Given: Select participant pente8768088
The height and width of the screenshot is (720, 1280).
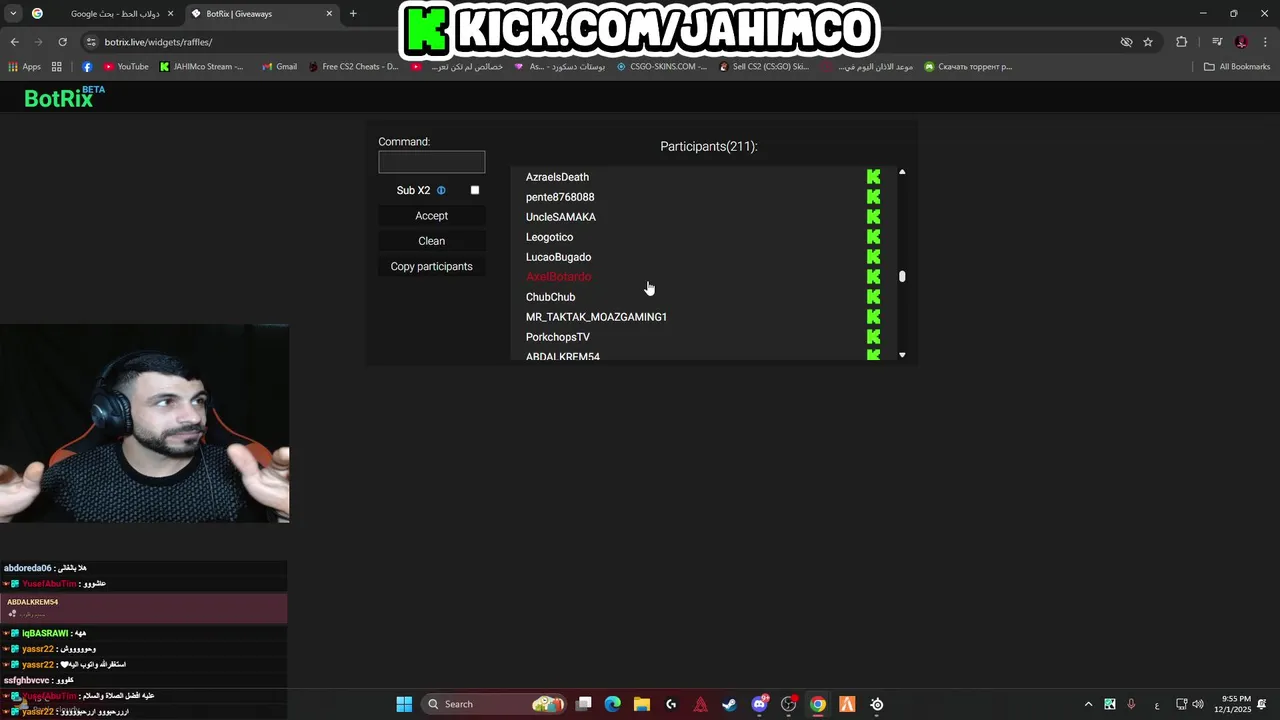Looking at the screenshot, I should coord(560,197).
